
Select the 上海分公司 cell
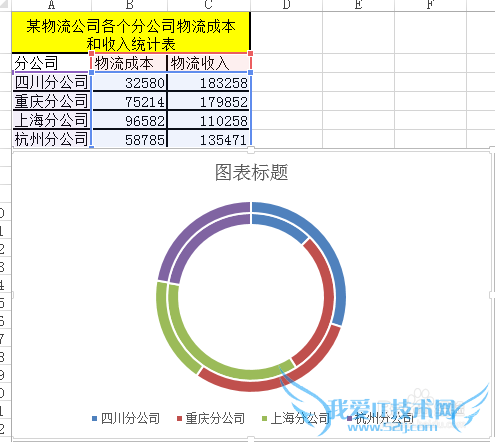point(51,120)
